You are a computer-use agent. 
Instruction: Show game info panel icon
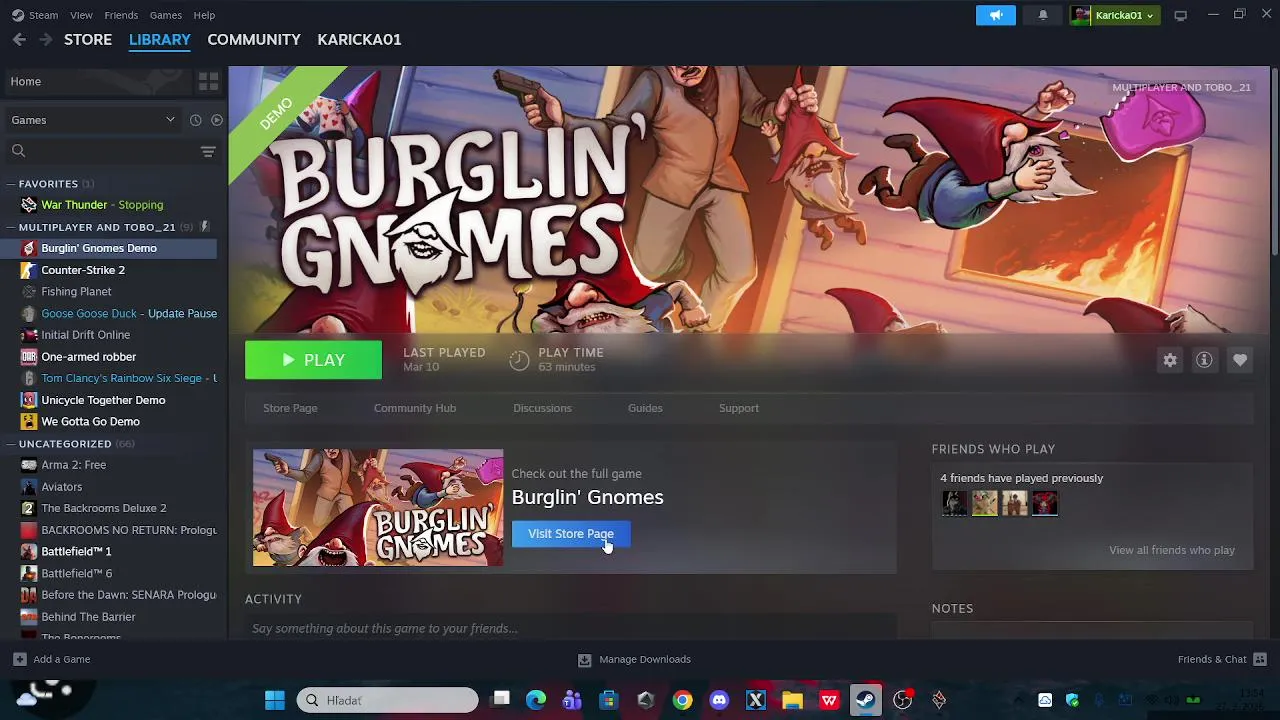coord(1204,360)
